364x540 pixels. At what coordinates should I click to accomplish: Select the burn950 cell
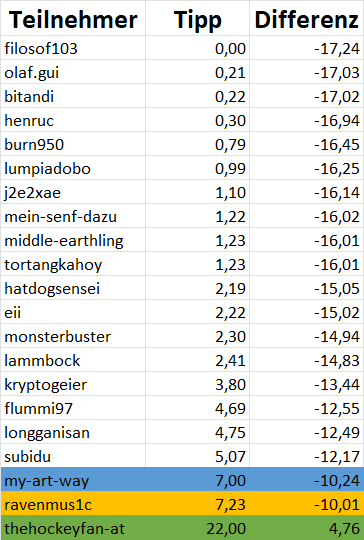[x=73, y=144]
